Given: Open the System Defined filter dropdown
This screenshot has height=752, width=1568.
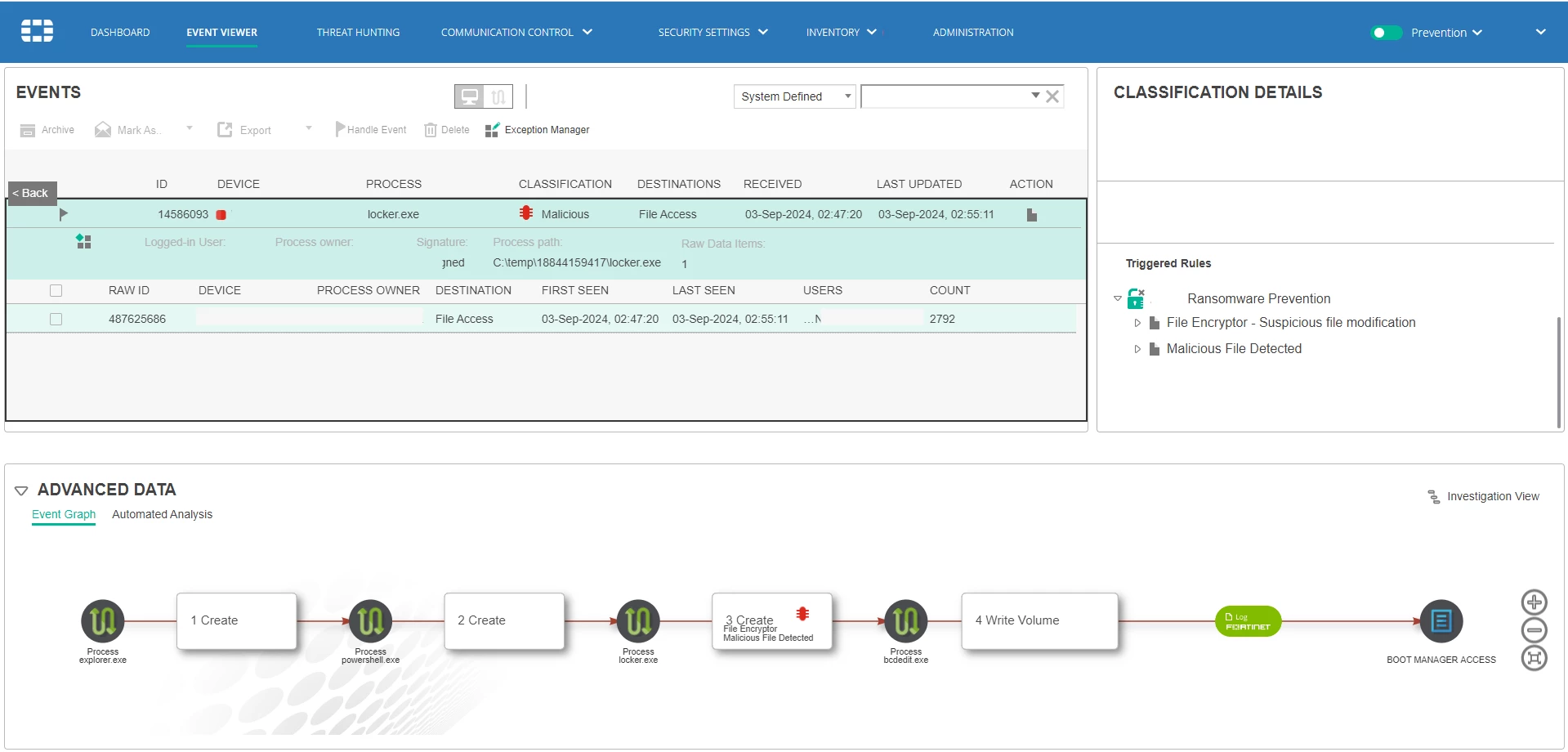Looking at the screenshot, I should tap(794, 96).
